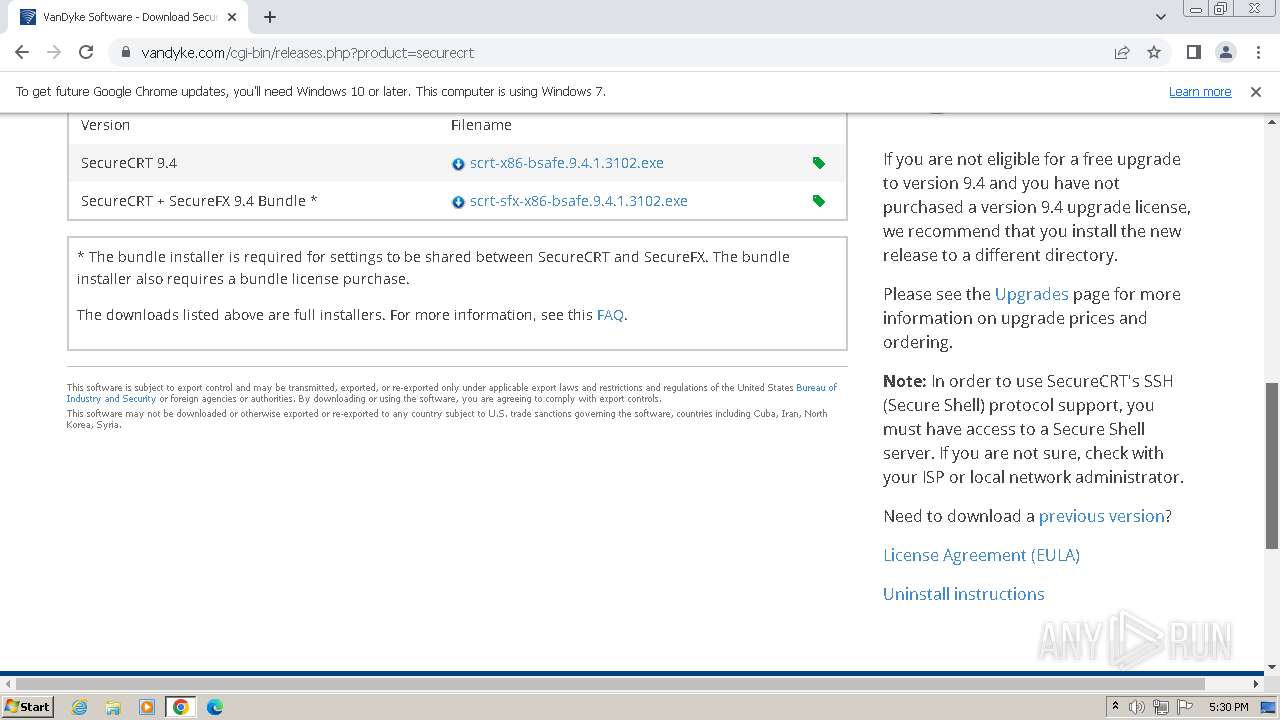Viewport: 1280px width, 720px height.
Task: Click the Show desktop button
Action: point(1270,707)
